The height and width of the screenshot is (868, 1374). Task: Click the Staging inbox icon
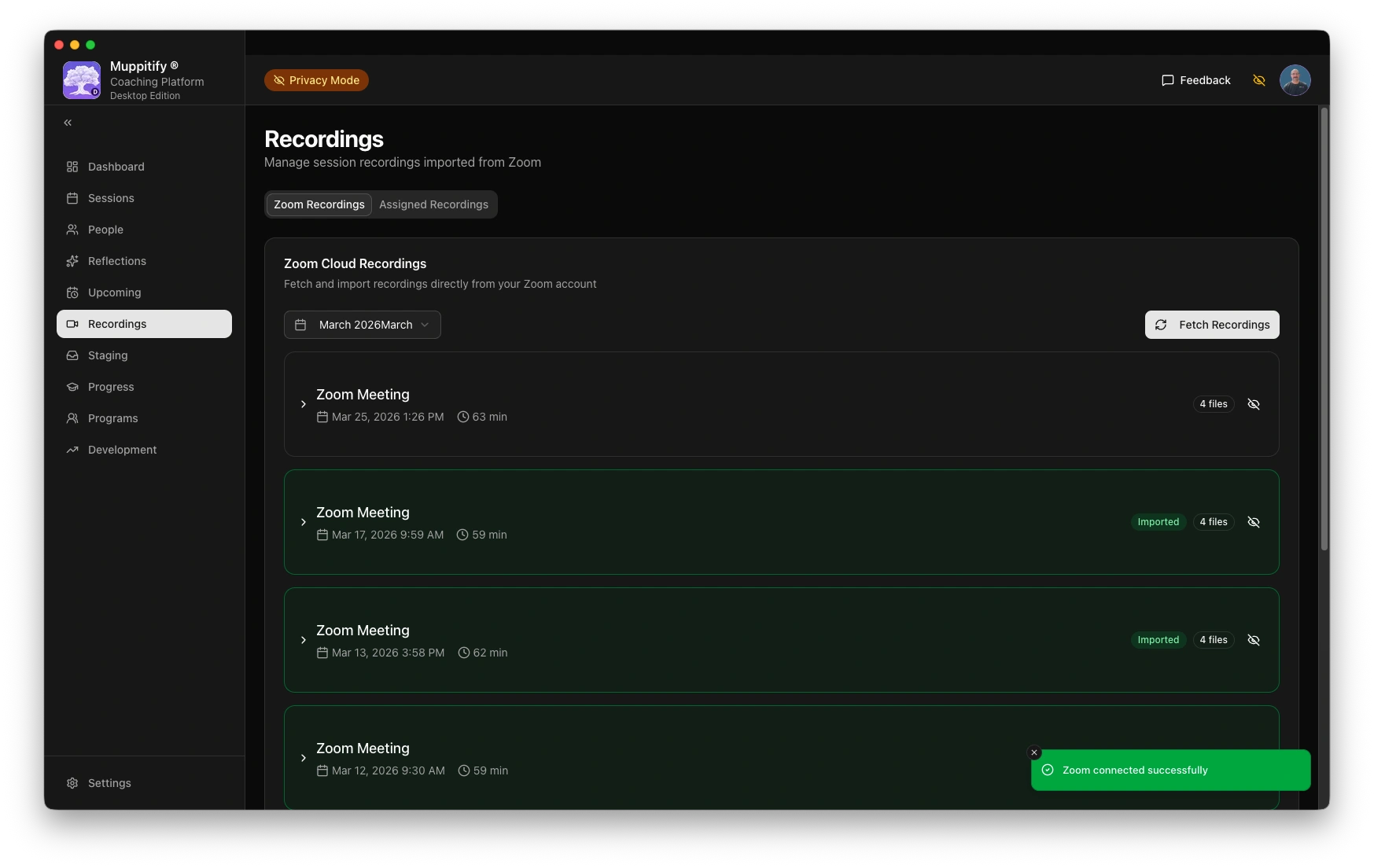click(72, 355)
